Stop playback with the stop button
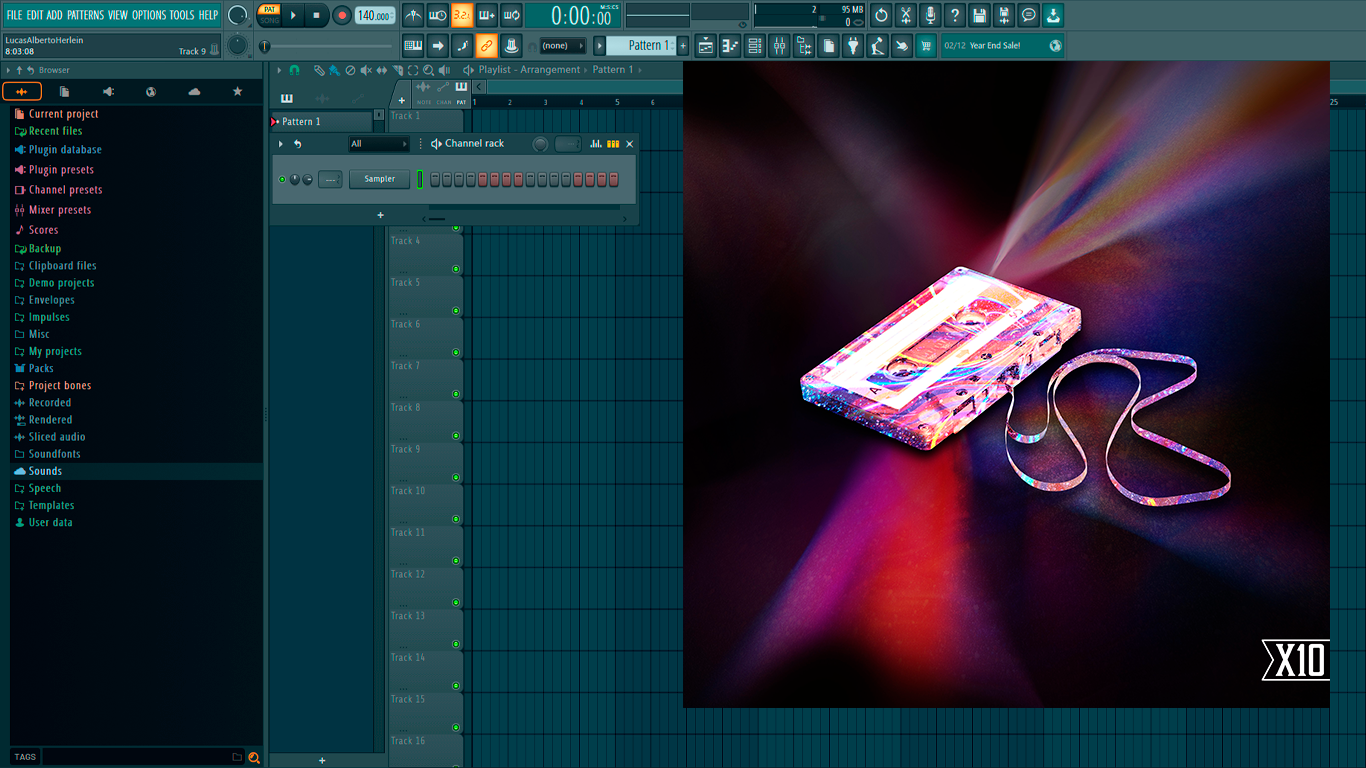The height and width of the screenshot is (768, 1366). [x=316, y=15]
